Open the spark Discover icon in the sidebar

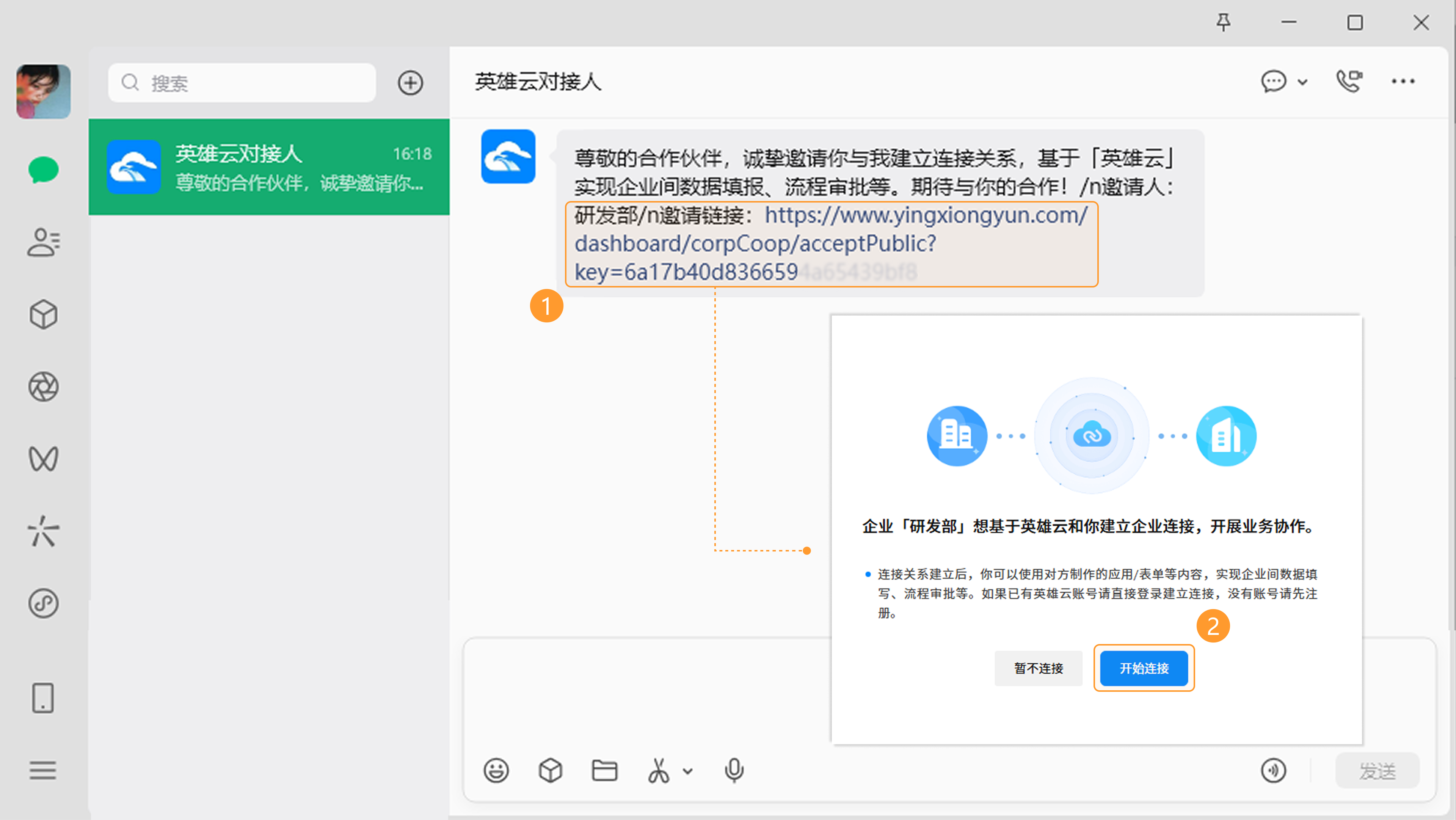coord(44,531)
